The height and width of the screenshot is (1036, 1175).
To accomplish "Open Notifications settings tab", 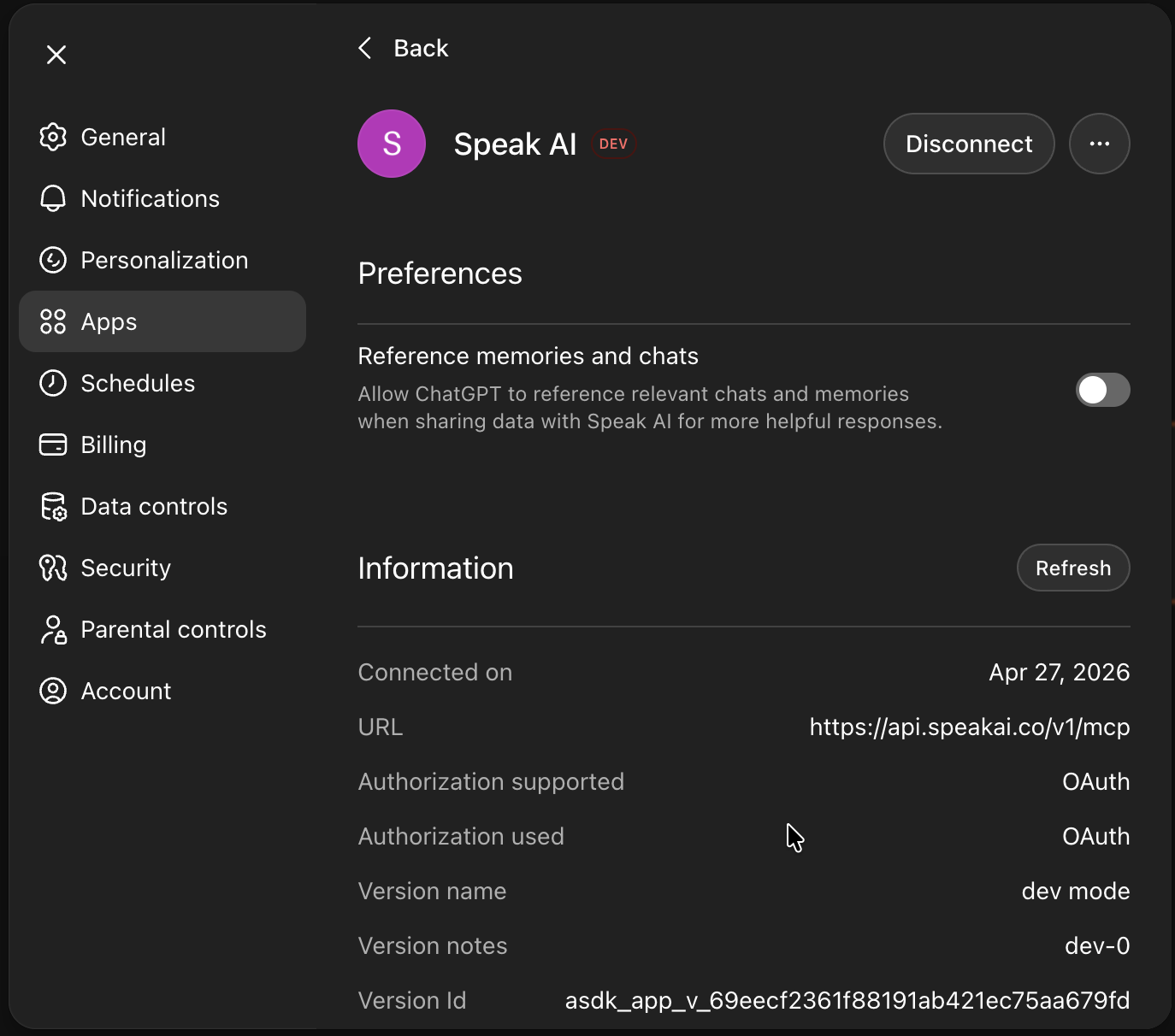I will [162, 198].
